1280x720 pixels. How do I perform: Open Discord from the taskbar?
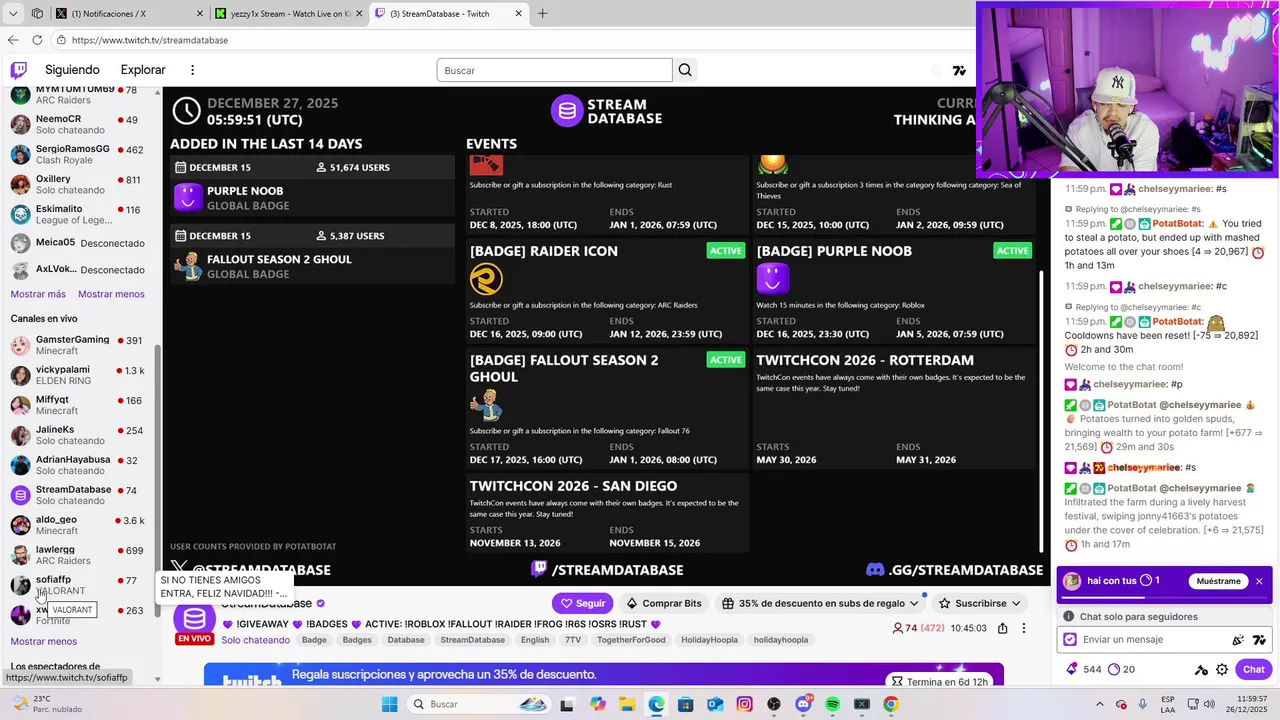pyautogui.click(x=803, y=704)
